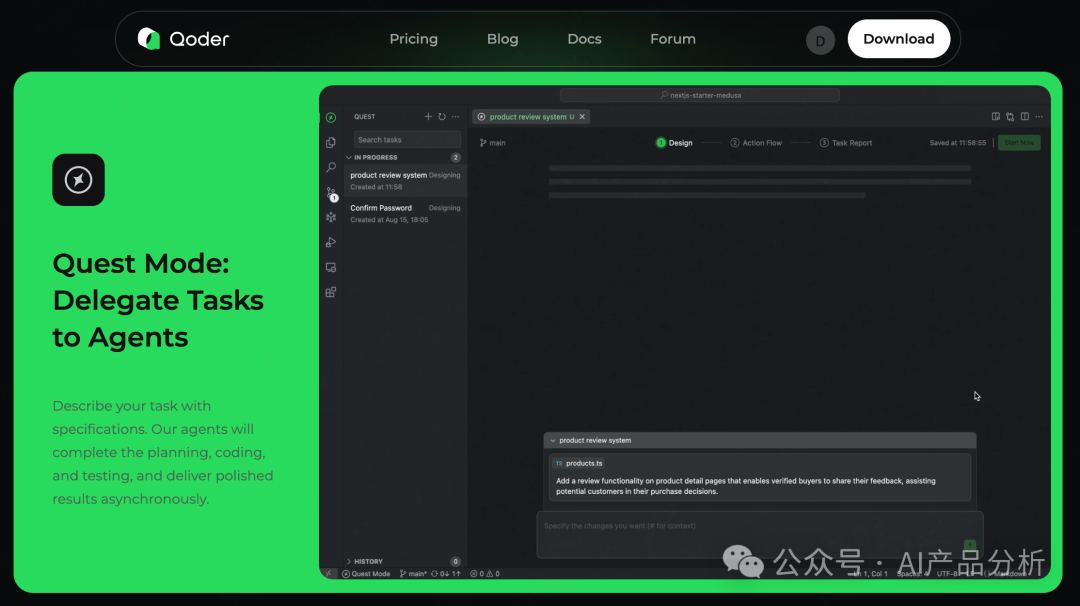
Task: Click the Search tasks input field
Action: (406, 140)
